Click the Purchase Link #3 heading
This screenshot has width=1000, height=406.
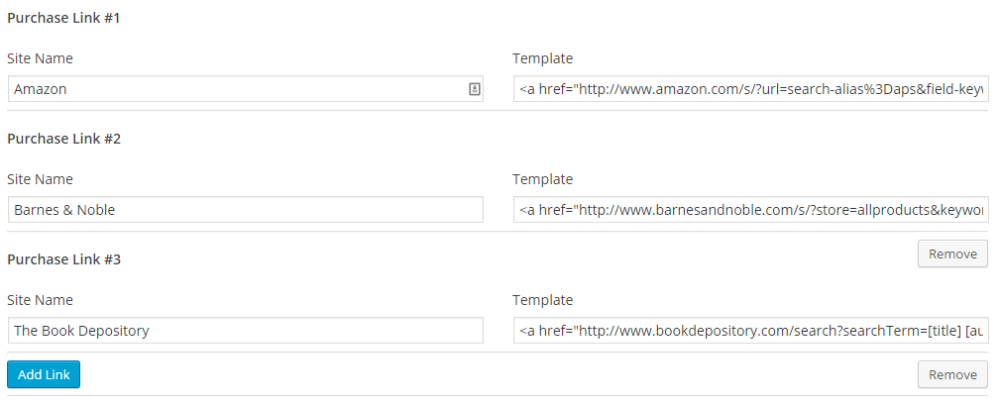click(x=64, y=259)
